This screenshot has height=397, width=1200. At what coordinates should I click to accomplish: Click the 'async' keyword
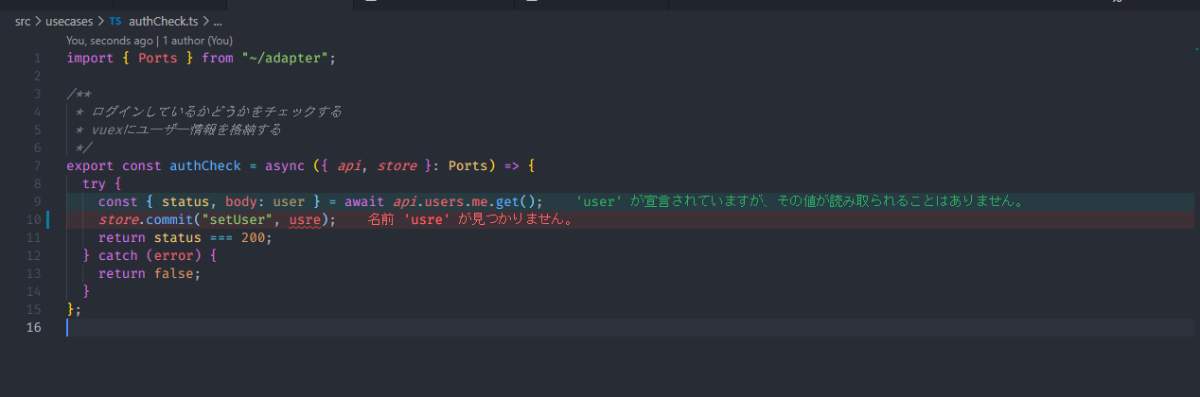pyautogui.click(x=285, y=165)
